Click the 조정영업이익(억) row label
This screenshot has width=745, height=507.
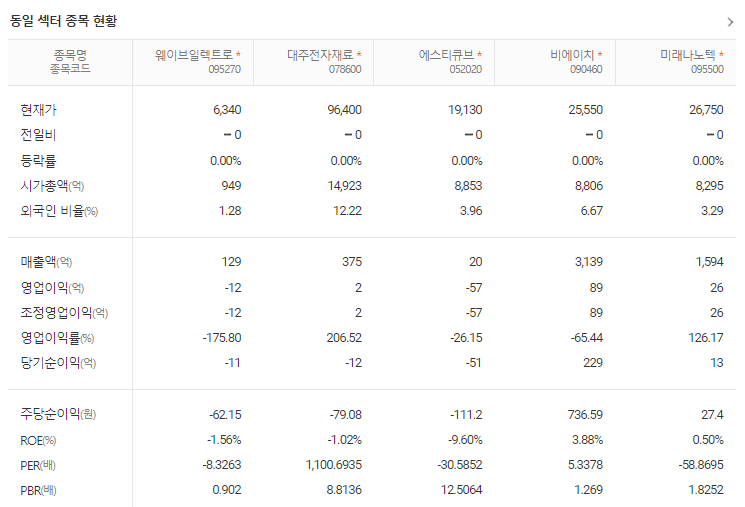[64, 313]
